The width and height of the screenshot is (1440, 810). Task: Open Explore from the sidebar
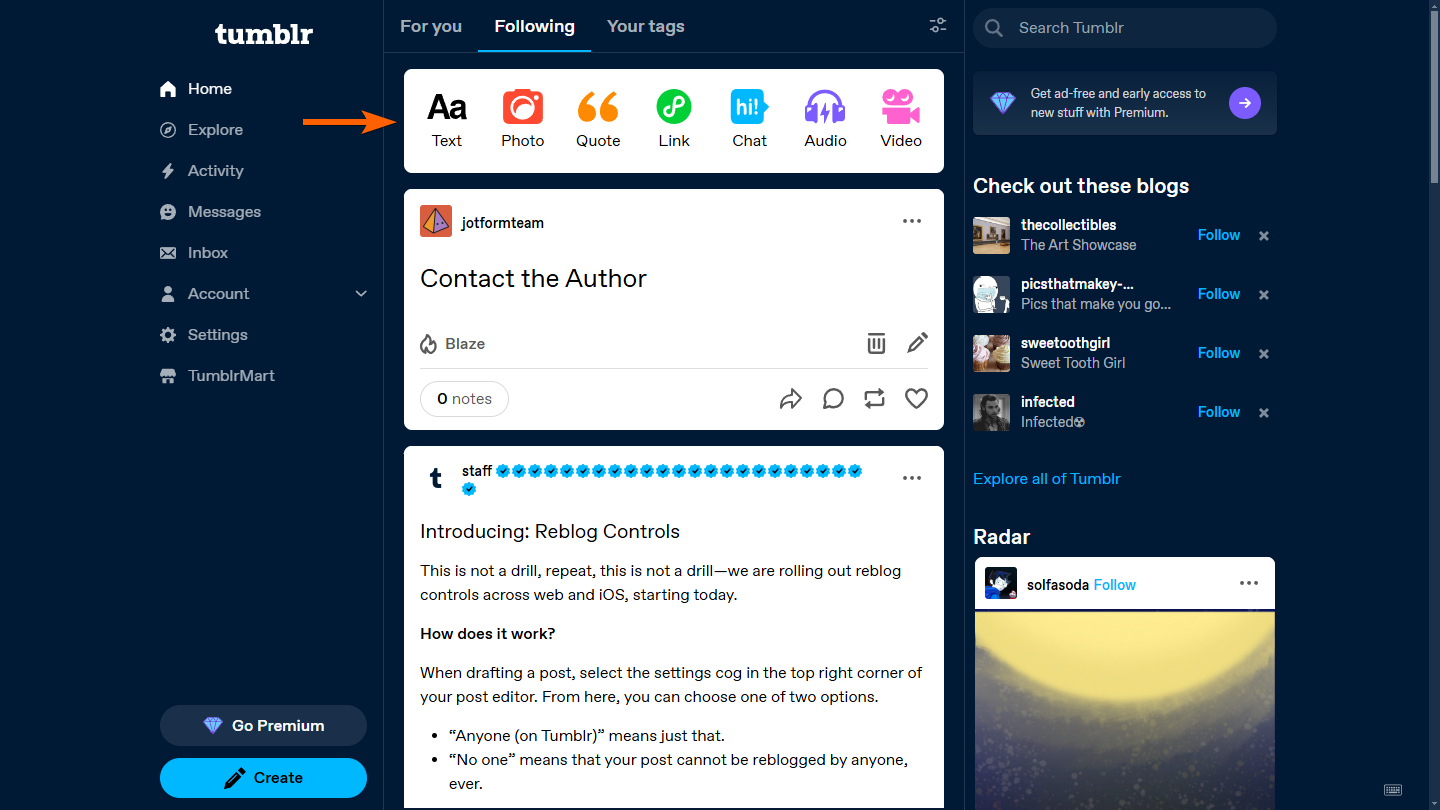[x=201, y=130]
